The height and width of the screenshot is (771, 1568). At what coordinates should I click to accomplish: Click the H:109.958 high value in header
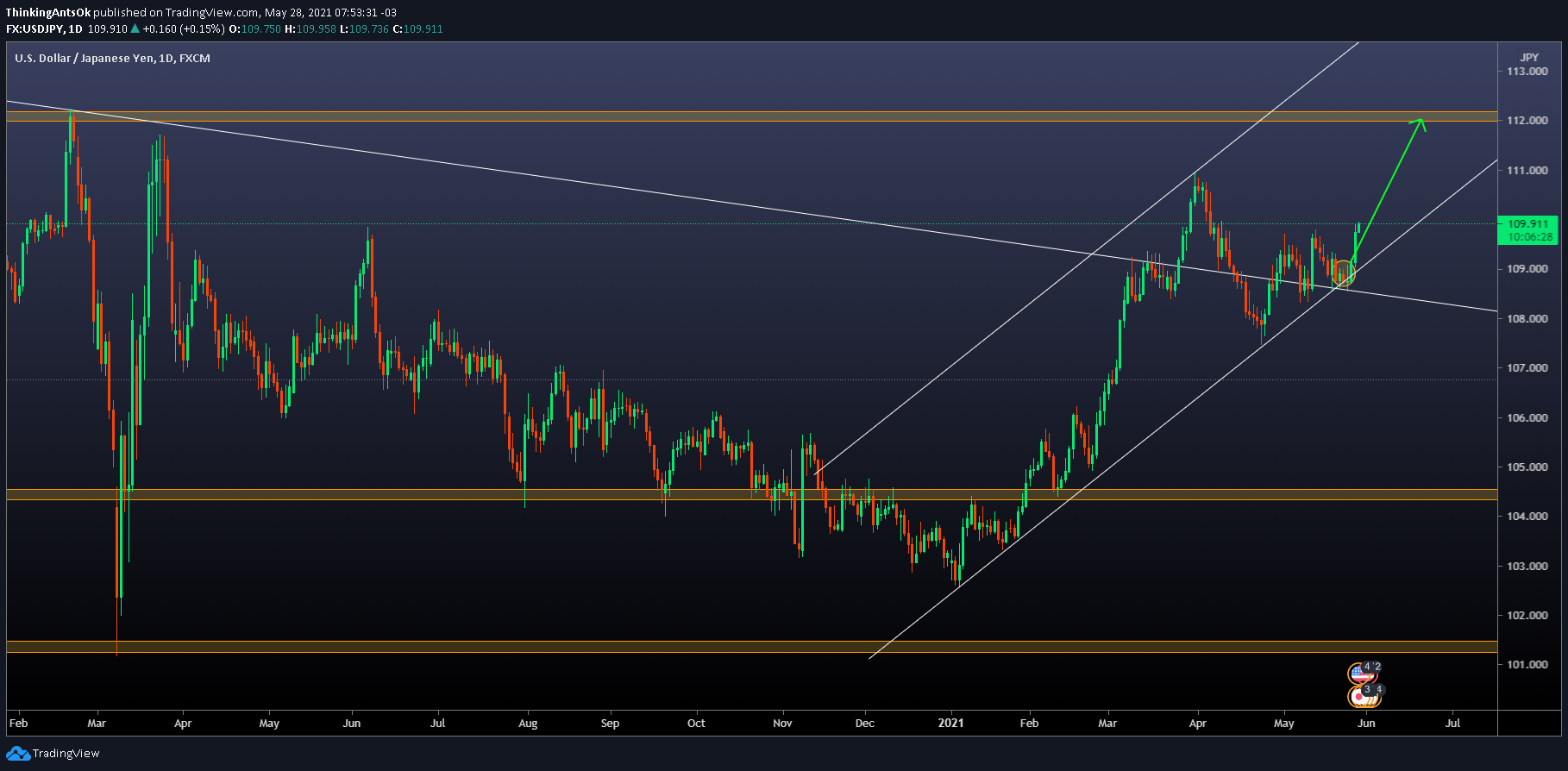tap(310, 29)
